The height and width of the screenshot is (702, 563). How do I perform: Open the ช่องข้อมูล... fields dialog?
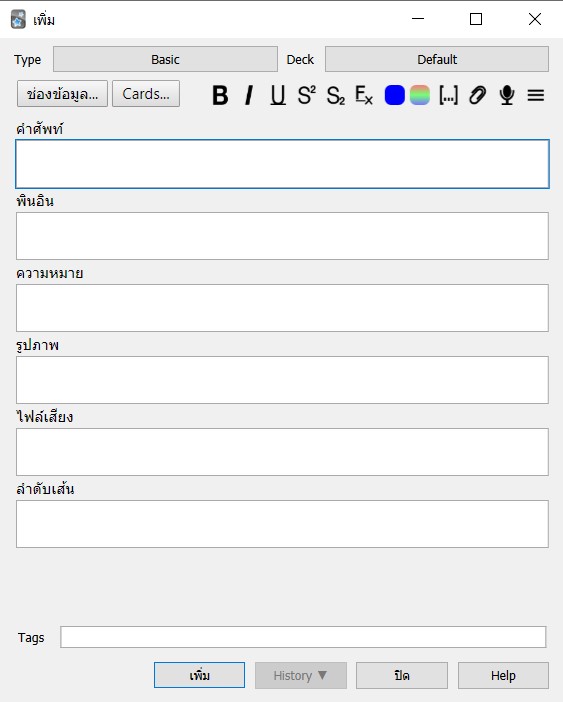pos(62,94)
